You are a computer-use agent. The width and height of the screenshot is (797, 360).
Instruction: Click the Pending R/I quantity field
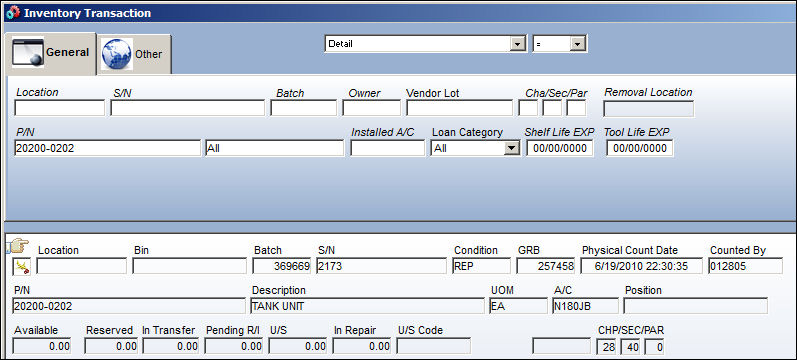pyautogui.click(x=234, y=346)
